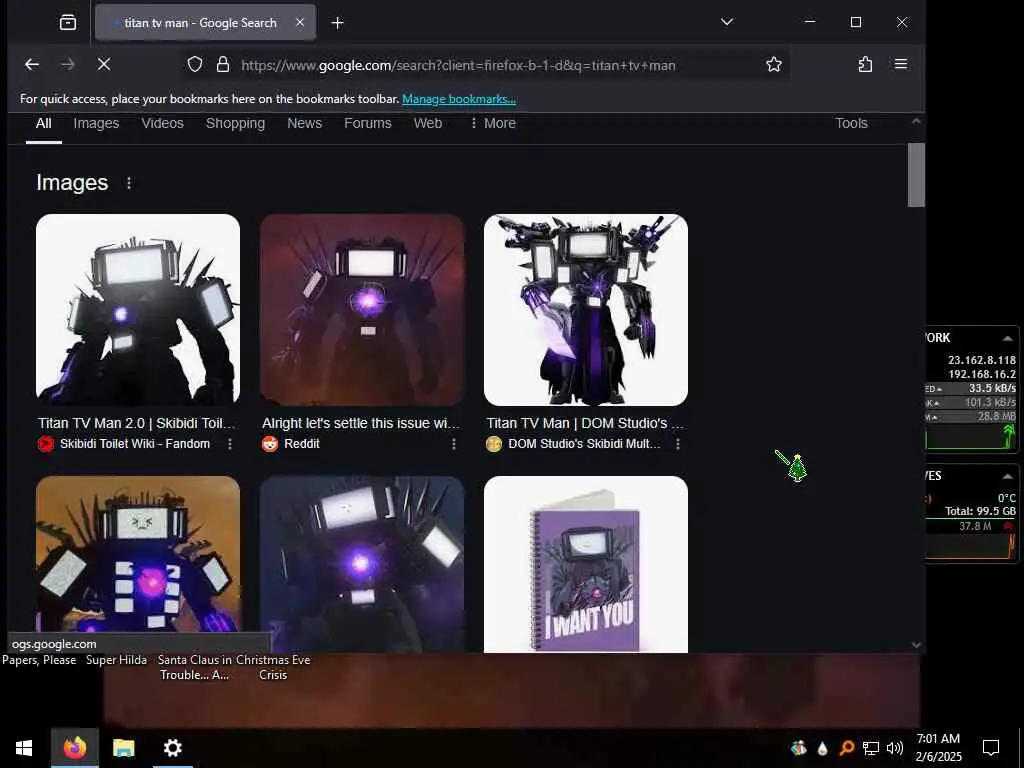Open the Titan TV Man DOM Studio's link
1024x768 pixels.
585,423
